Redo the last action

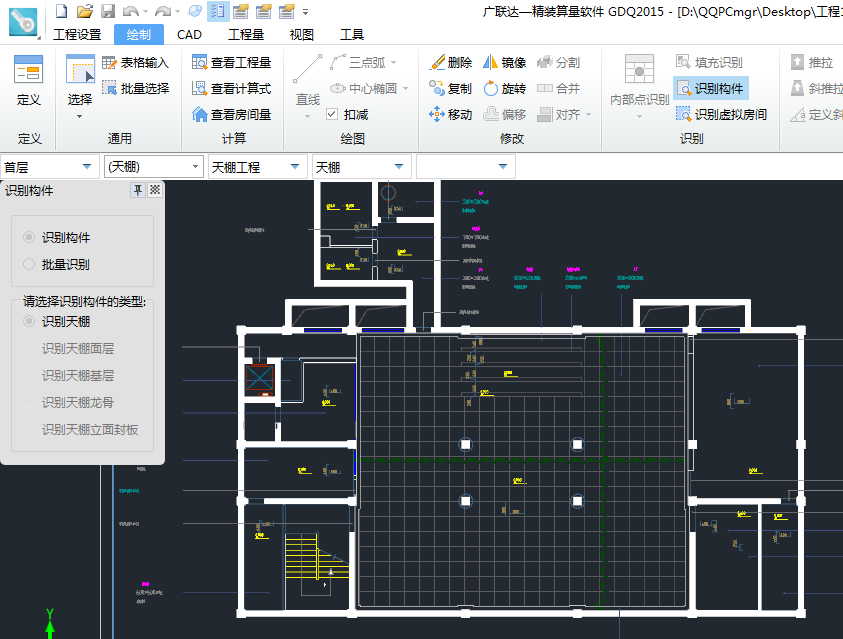(x=163, y=11)
